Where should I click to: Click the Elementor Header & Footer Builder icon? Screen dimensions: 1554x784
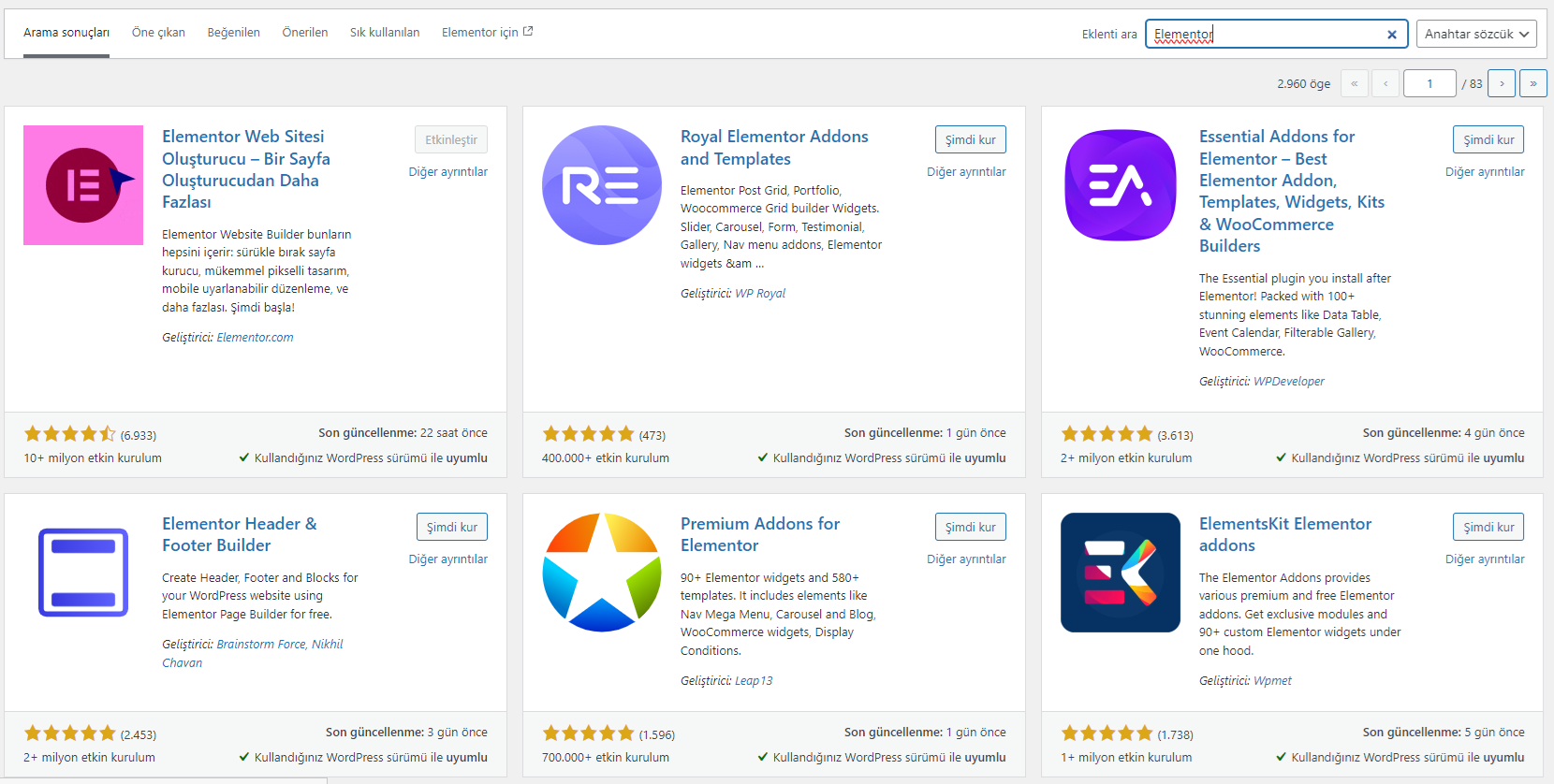(83, 573)
